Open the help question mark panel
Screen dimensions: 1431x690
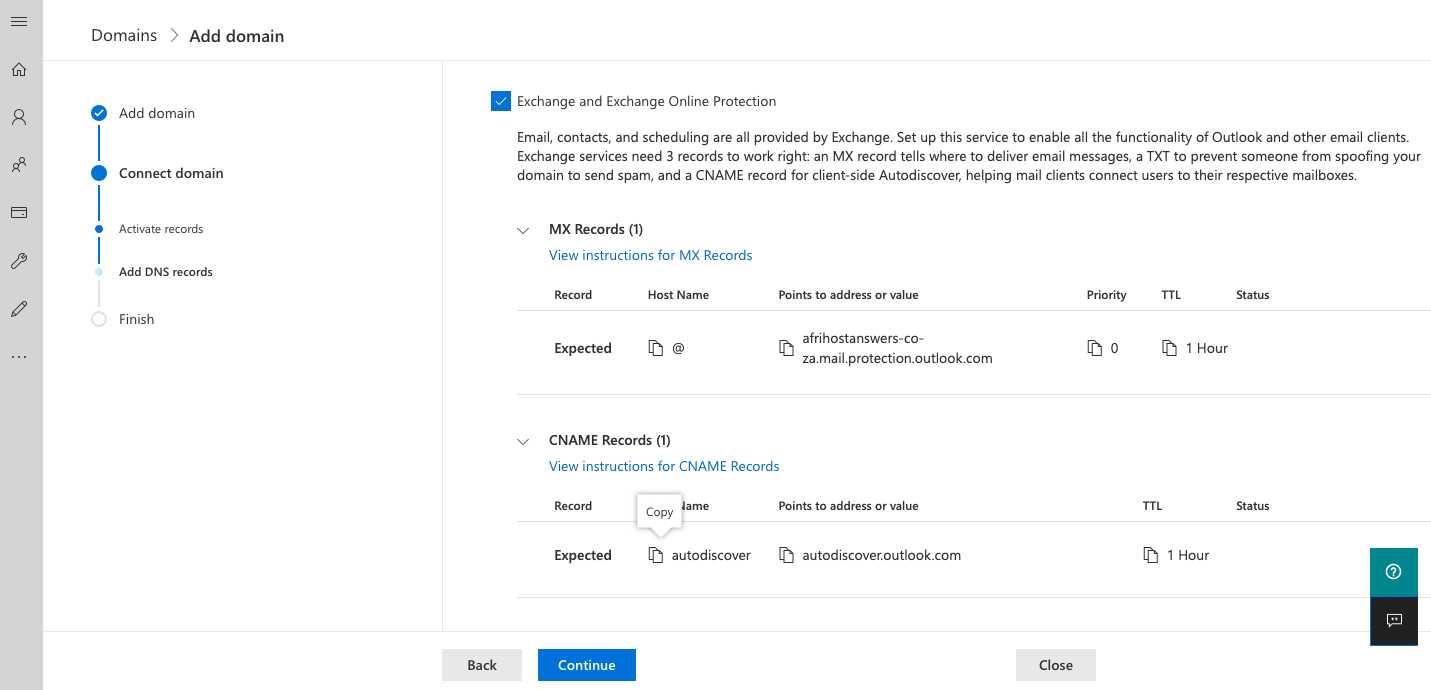(x=1394, y=572)
